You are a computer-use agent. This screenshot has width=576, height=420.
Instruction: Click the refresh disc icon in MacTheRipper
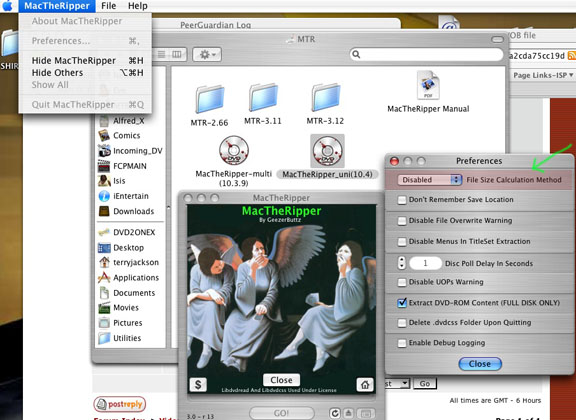335,413
